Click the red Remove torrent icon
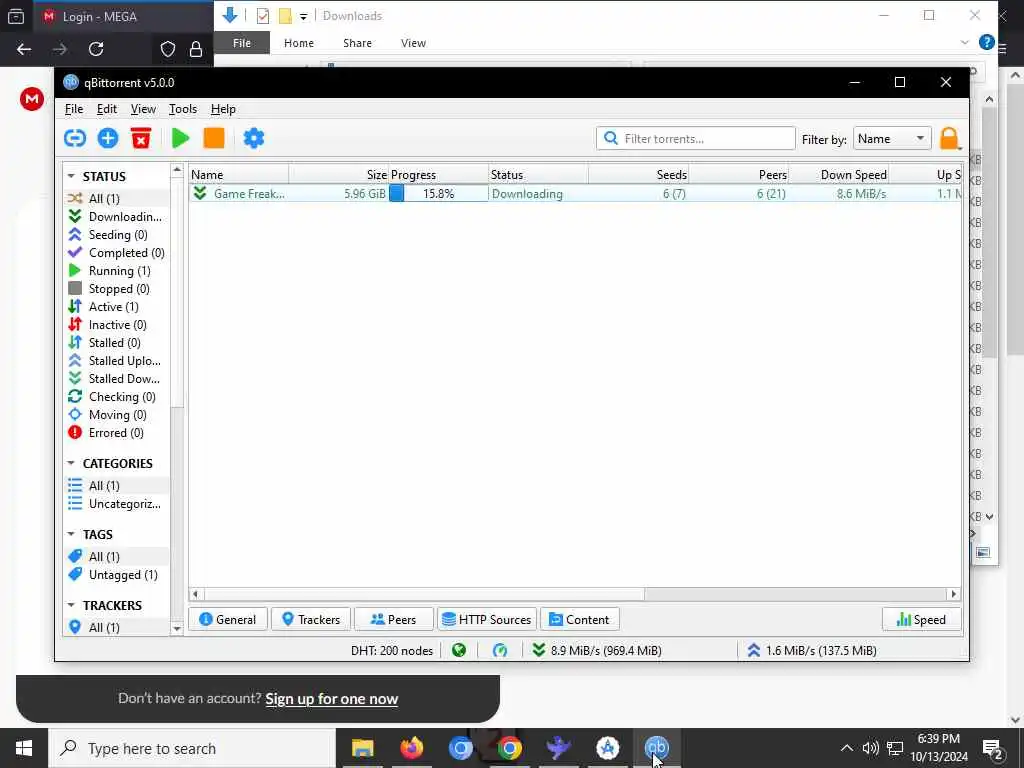 point(140,138)
